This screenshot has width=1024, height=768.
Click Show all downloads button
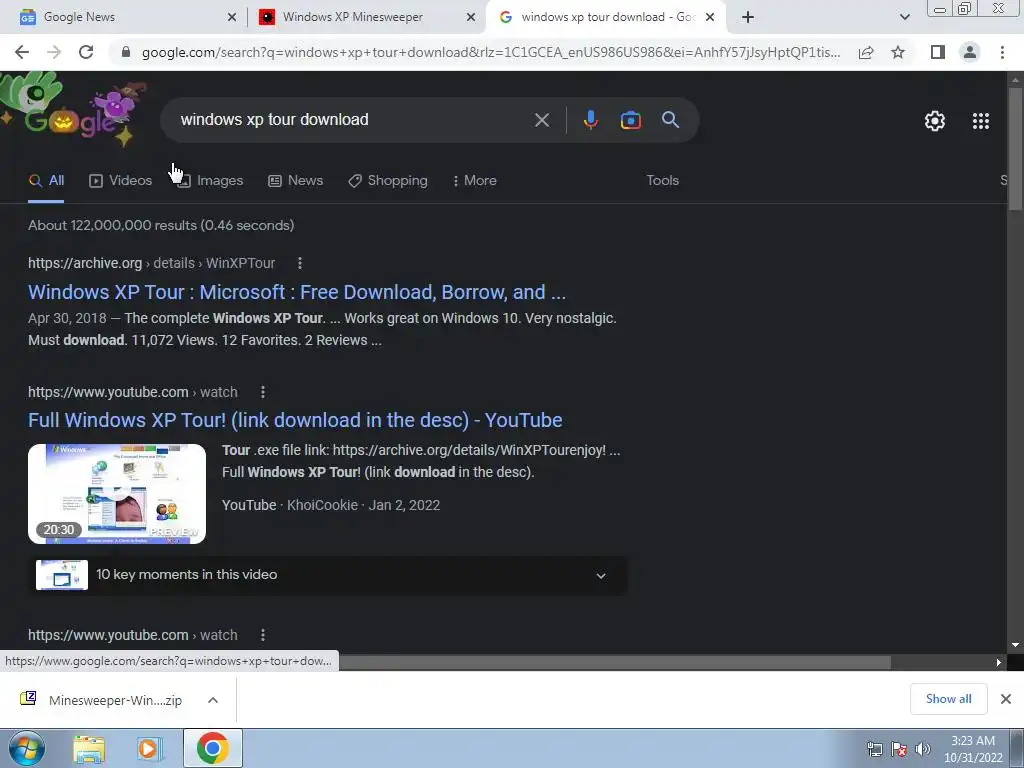948,699
